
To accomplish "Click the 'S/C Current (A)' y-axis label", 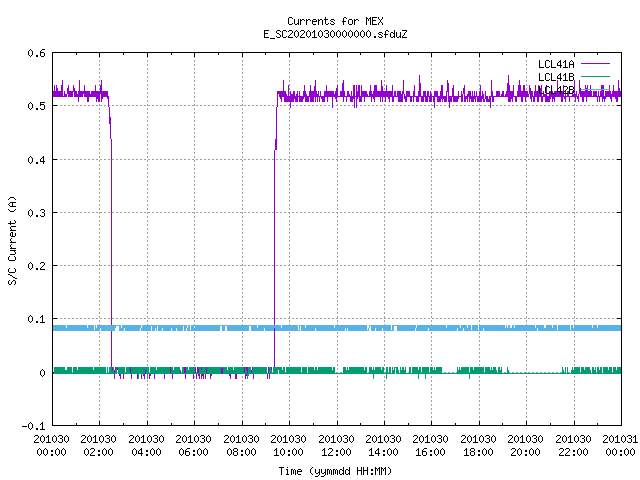I will 12,240.
